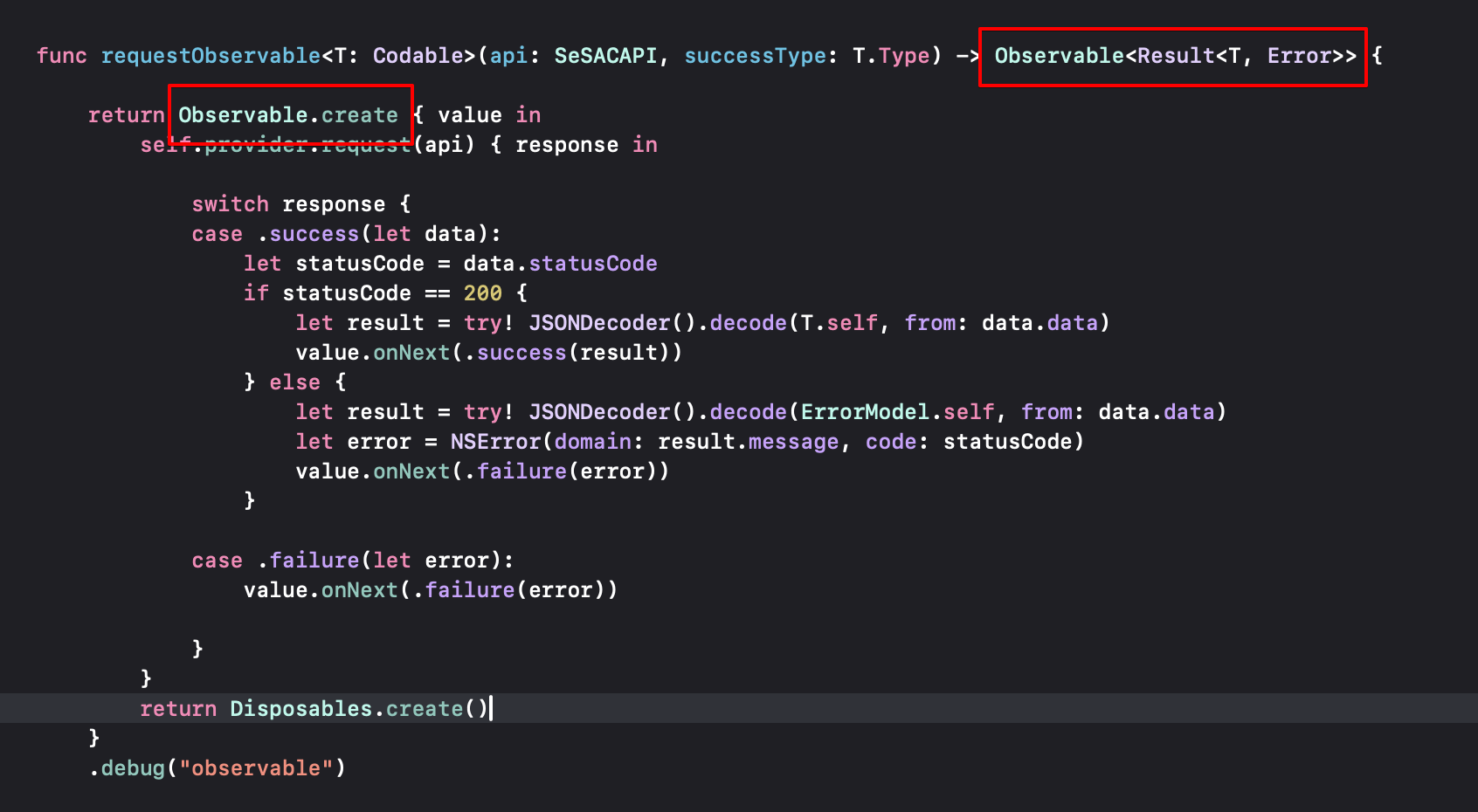Click return Disposables.create() line
1478x812 pixels.
(314, 709)
